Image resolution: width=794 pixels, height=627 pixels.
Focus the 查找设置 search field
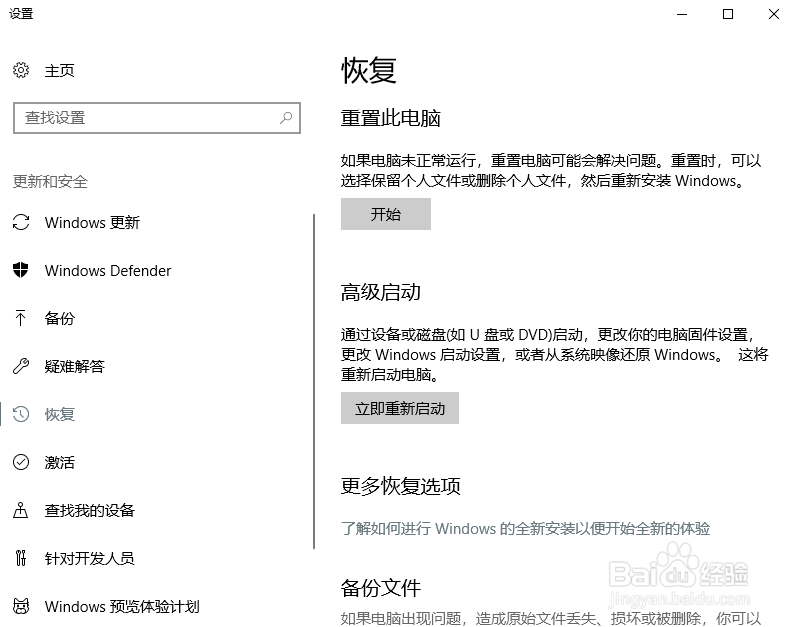point(157,118)
